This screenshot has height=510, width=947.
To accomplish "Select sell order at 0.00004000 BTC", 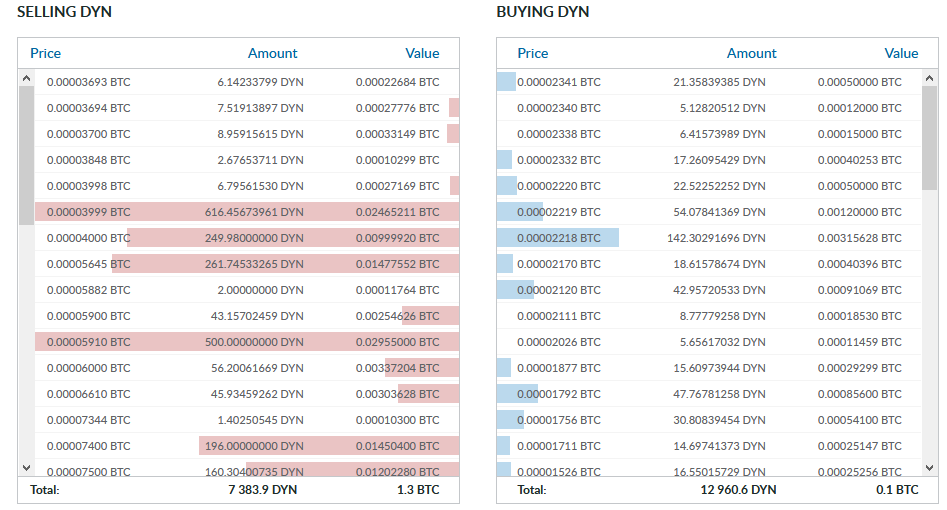I will click(247, 238).
